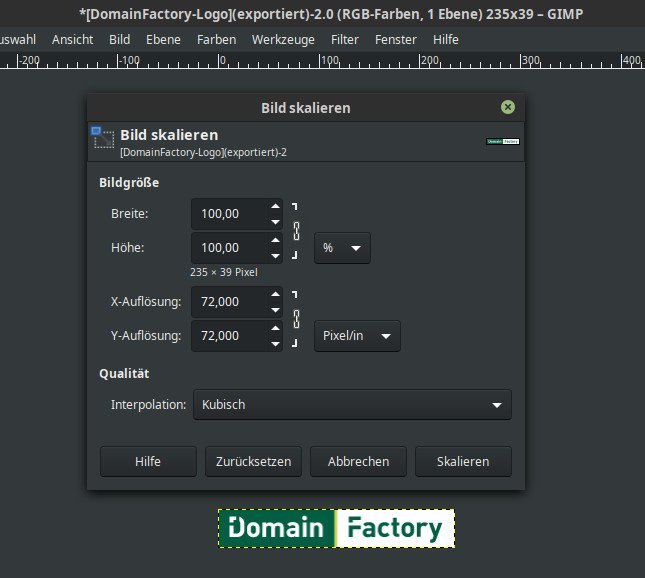Increase Y-Auflösung with the up arrow

tap(276, 328)
